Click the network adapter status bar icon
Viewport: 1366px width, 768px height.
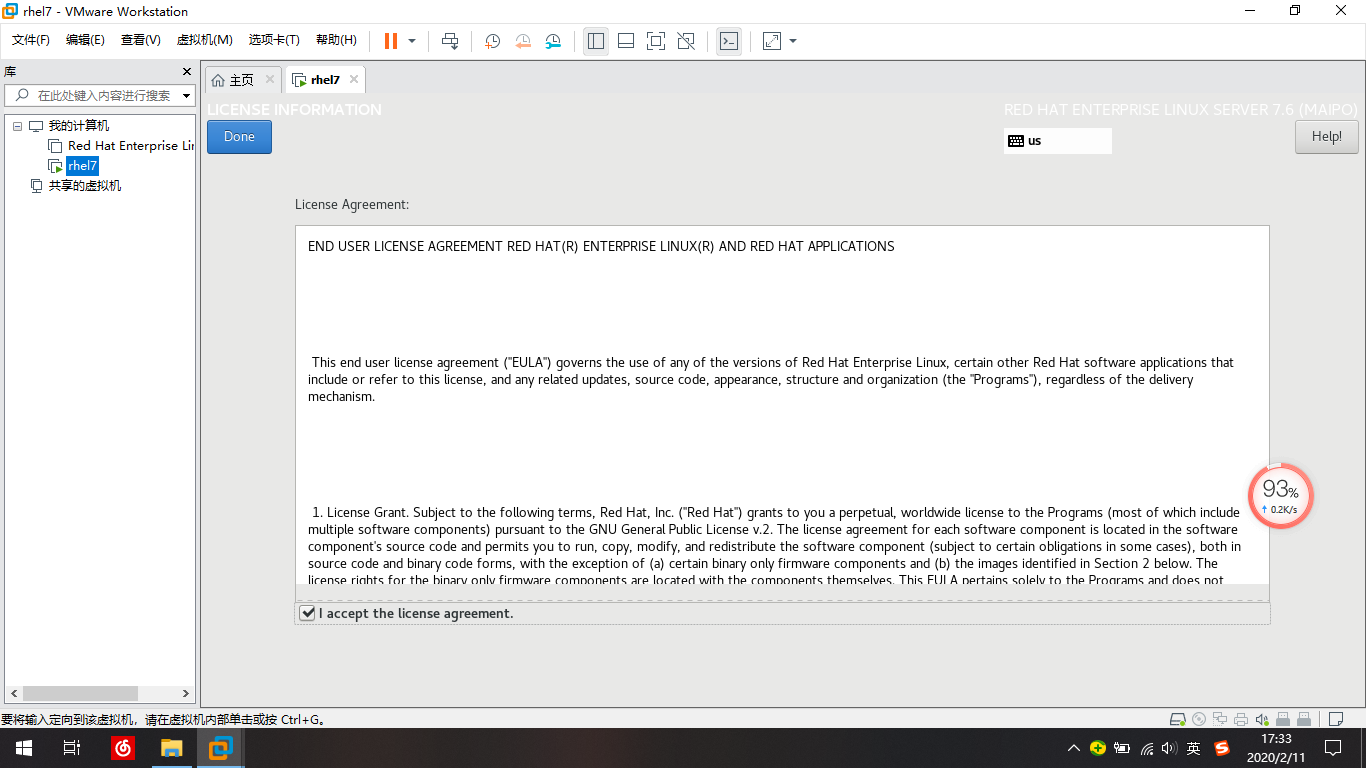[1220, 719]
